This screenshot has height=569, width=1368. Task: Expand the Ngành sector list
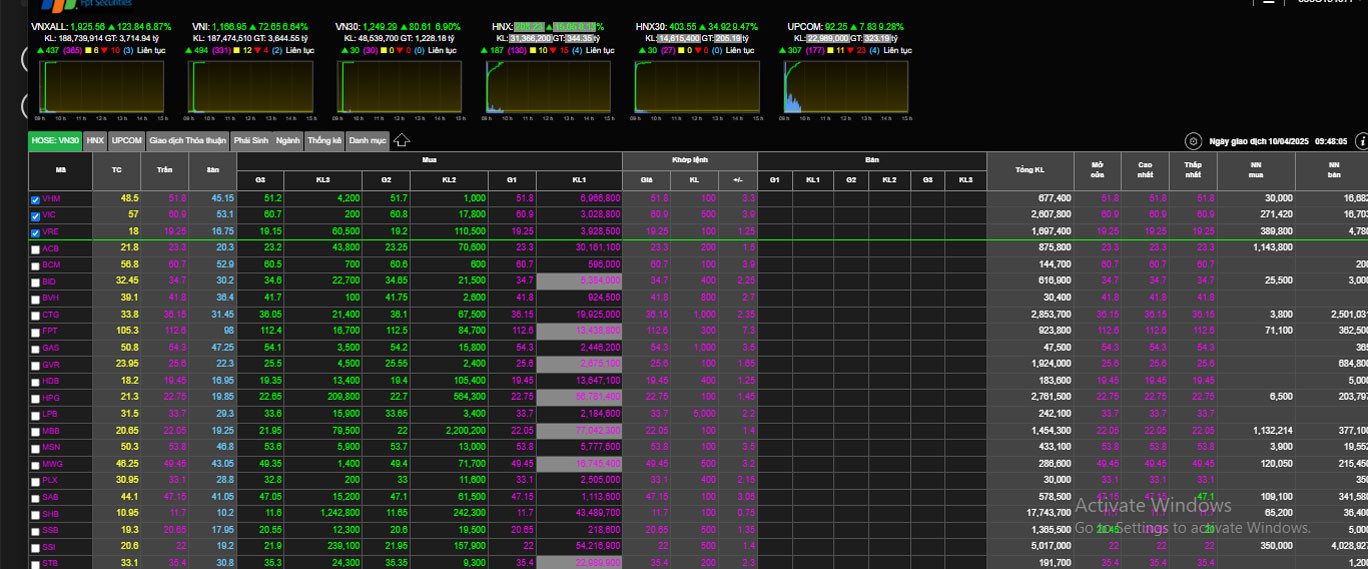pyautogui.click(x=288, y=141)
